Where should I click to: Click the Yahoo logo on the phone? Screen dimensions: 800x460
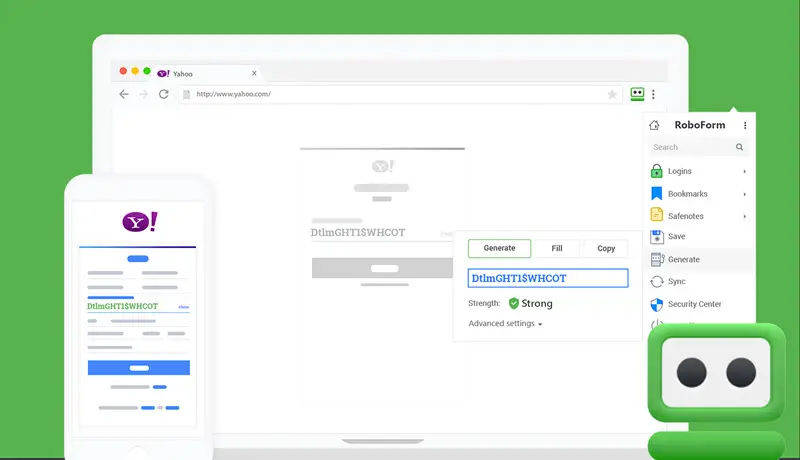(140, 222)
